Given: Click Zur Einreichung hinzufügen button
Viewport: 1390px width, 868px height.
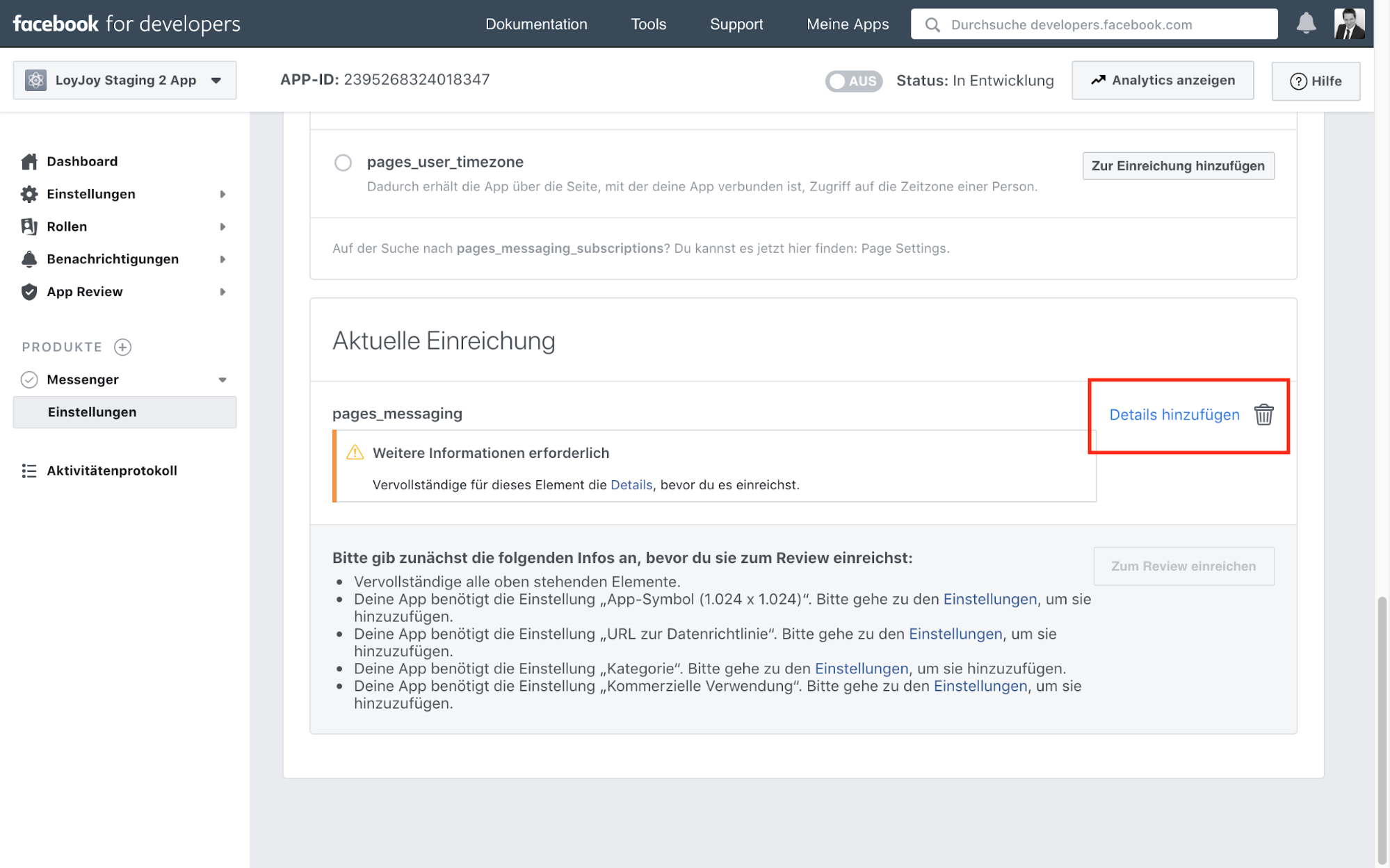Looking at the screenshot, I should click(1177, 166).
